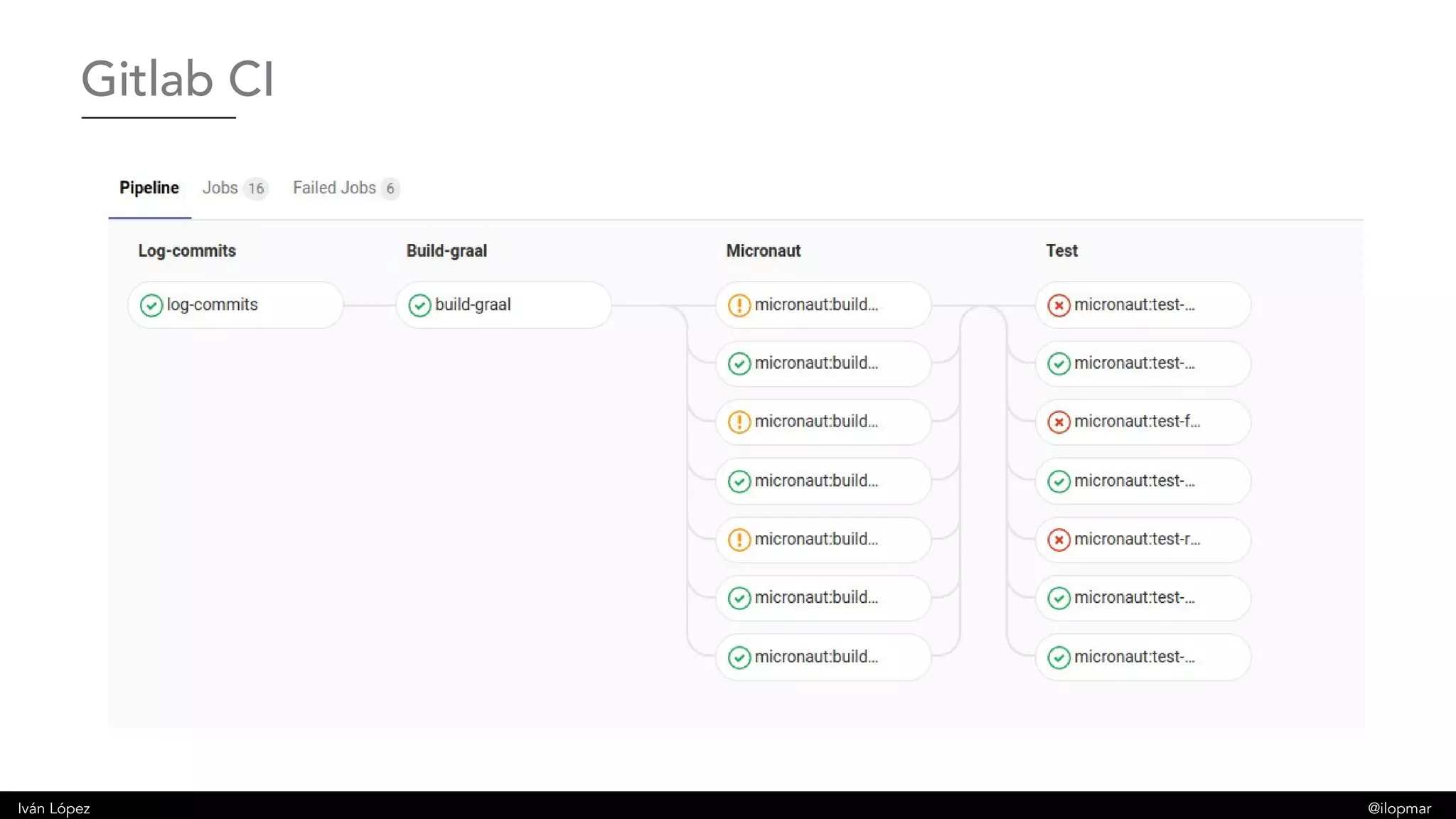Click warning icon on third micronaut:build job
This screenshot has width=1456, height=819.
tap(739, 422)
